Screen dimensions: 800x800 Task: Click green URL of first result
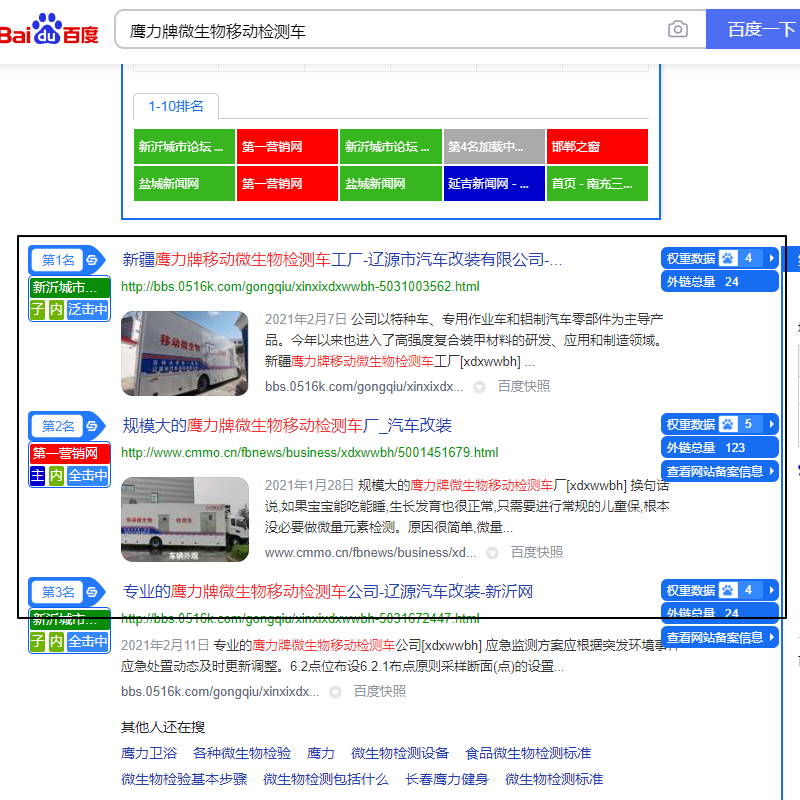point(300,287)
